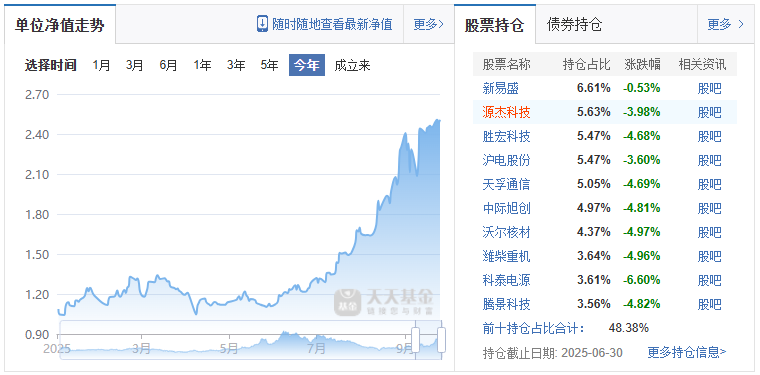
Task: Click 股票名称 column header
Action: pyautogui.click(x=507, y=64)
